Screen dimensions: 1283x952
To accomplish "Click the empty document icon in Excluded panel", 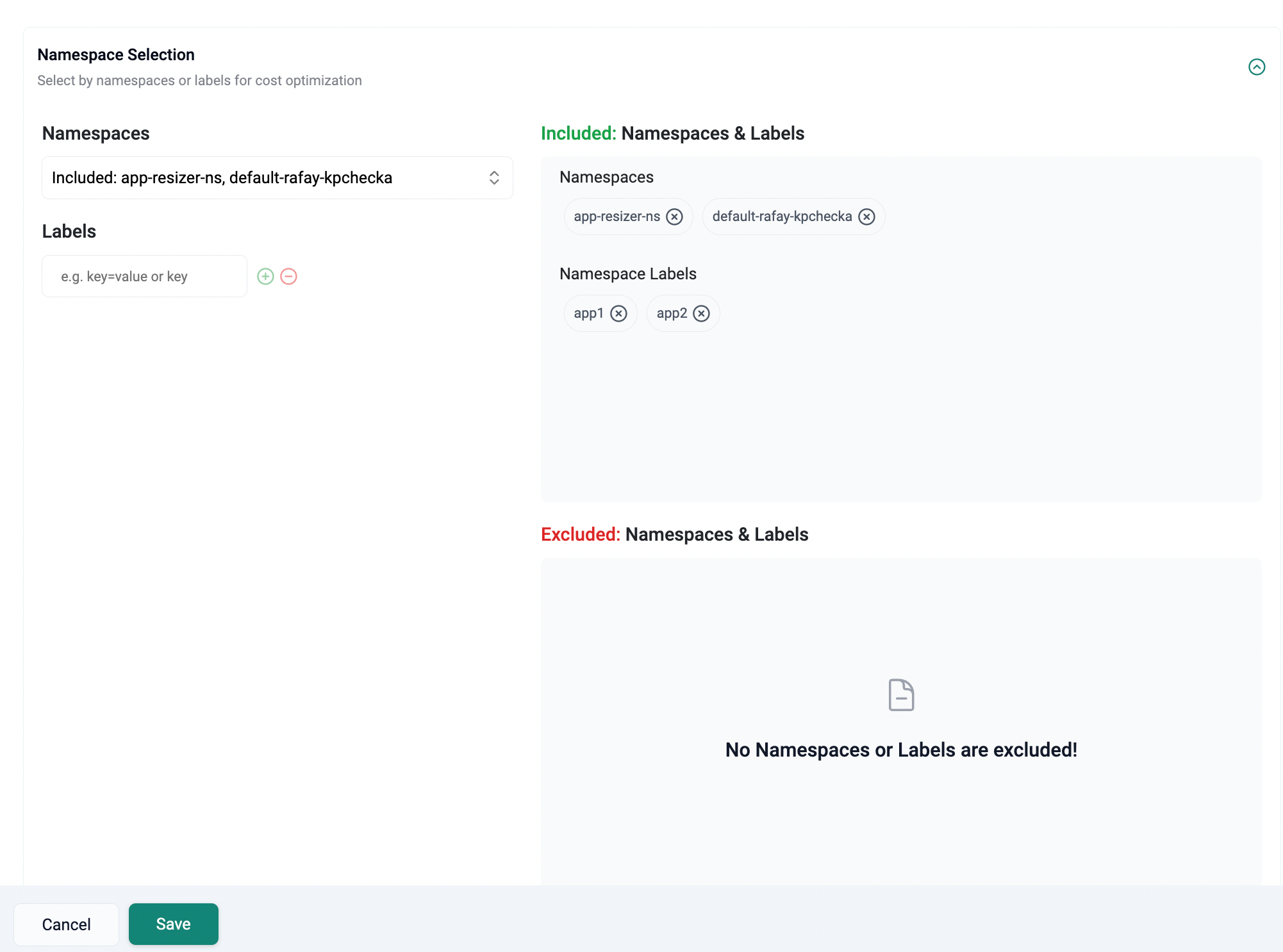I will coord(901,695).
